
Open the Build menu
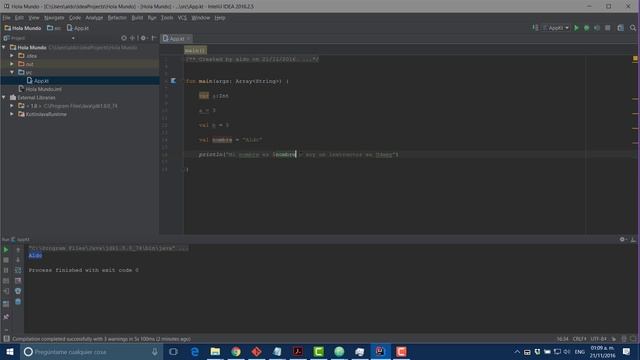(x=137, y=18)
